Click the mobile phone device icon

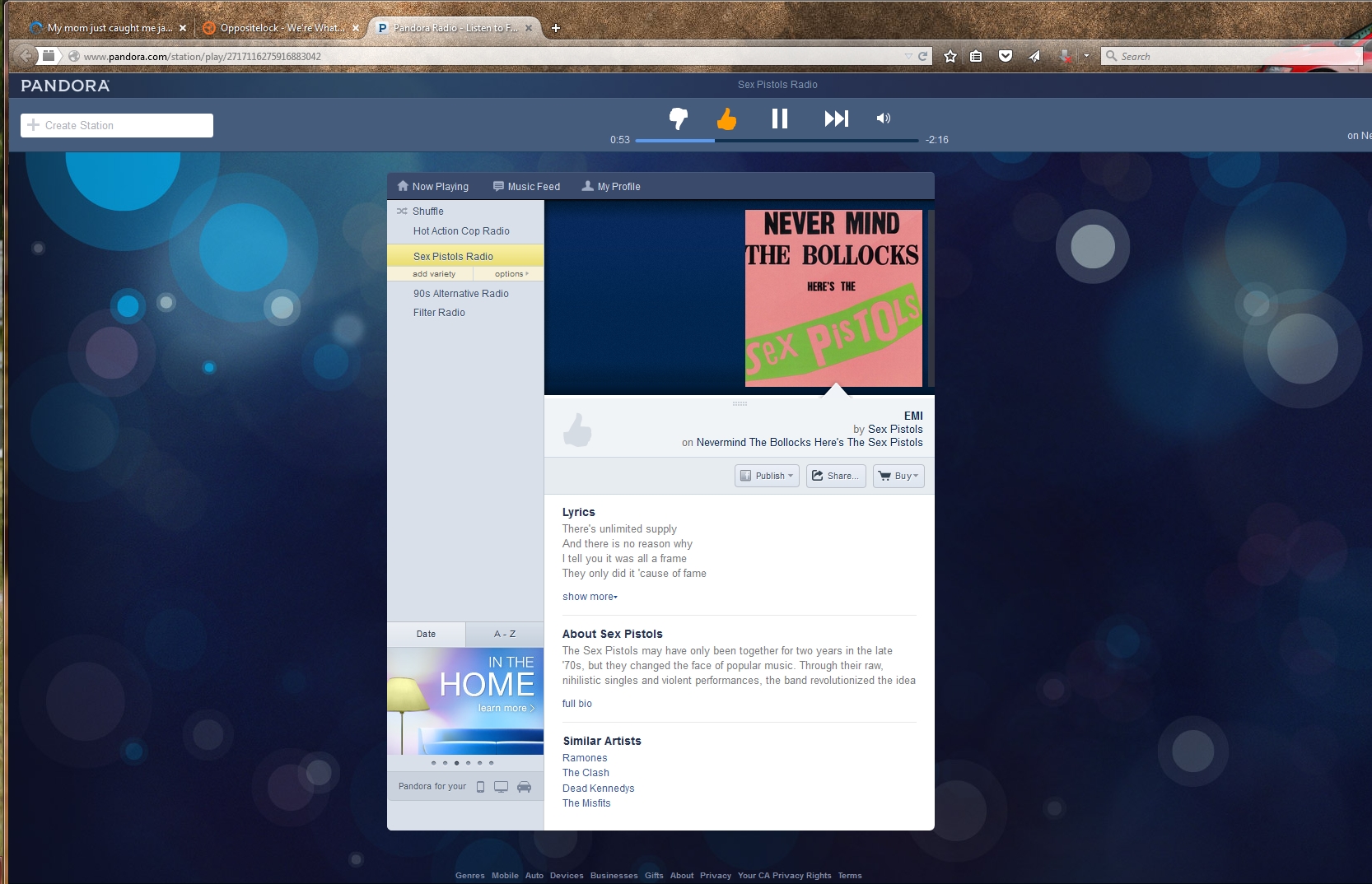click(480, 787)
